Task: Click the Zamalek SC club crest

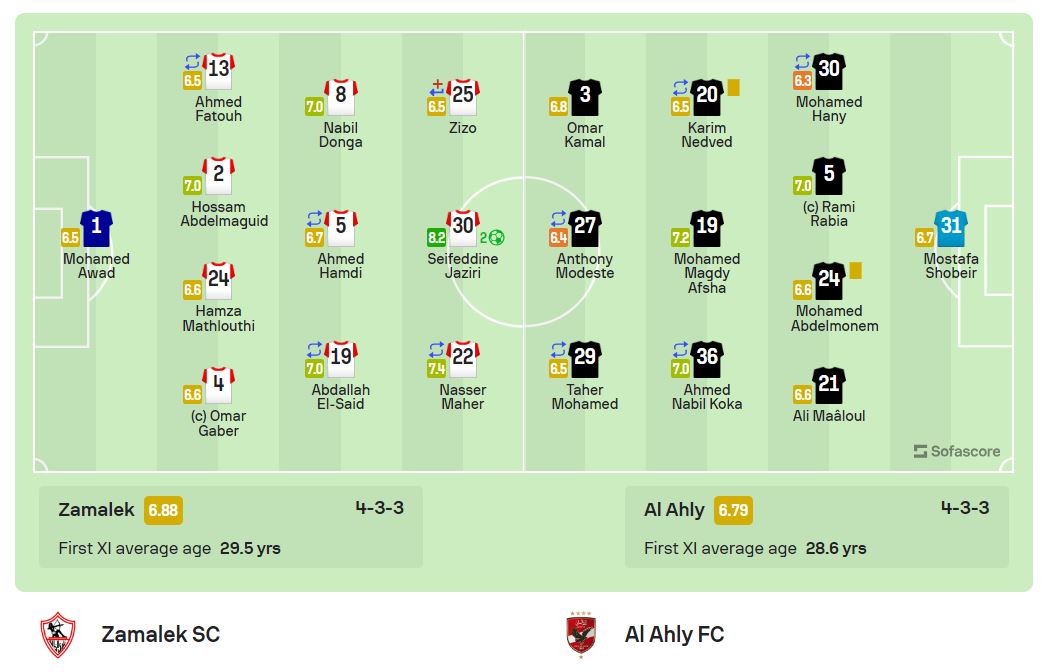Action: point(57,634)
